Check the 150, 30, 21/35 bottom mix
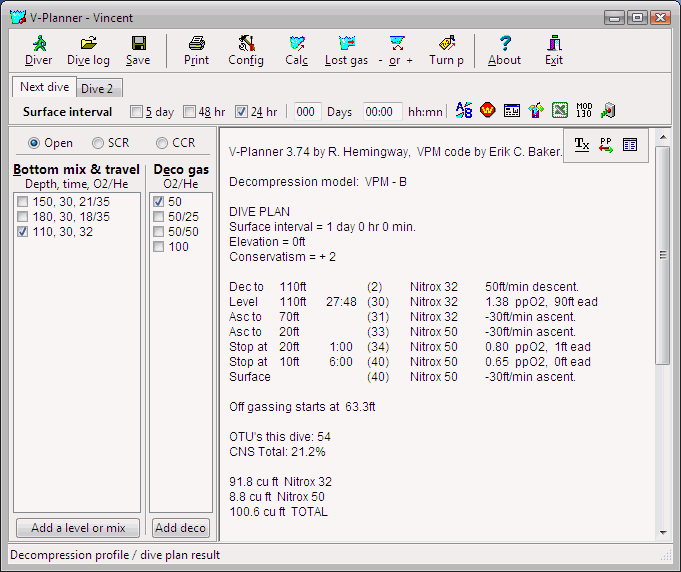 tap(23, 202)
